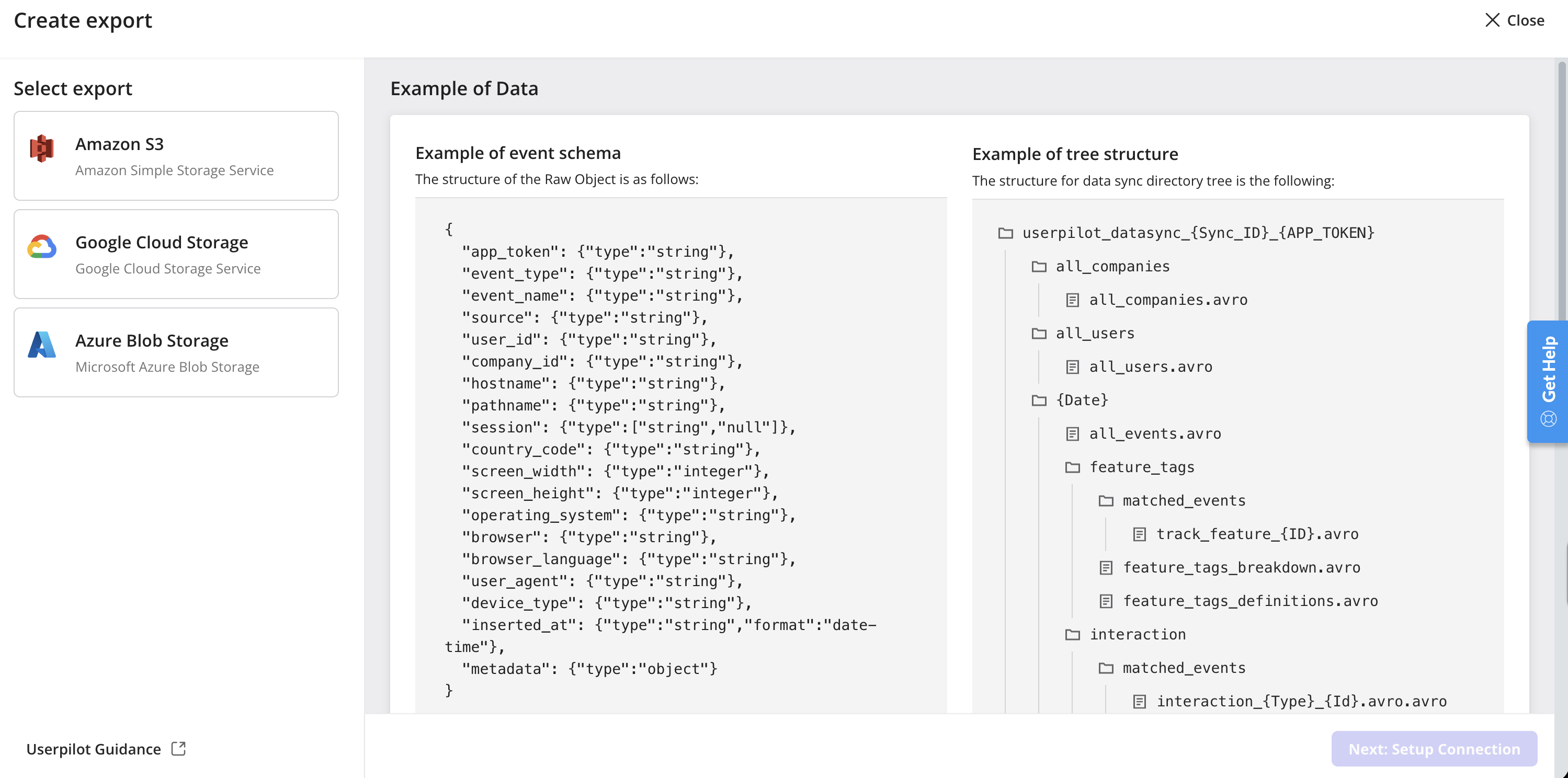This screenshot has height=778, width=1568.
Task: Choose the Azure Blob Storage export option
Action: pyautogui.click(x=176, y=352)
